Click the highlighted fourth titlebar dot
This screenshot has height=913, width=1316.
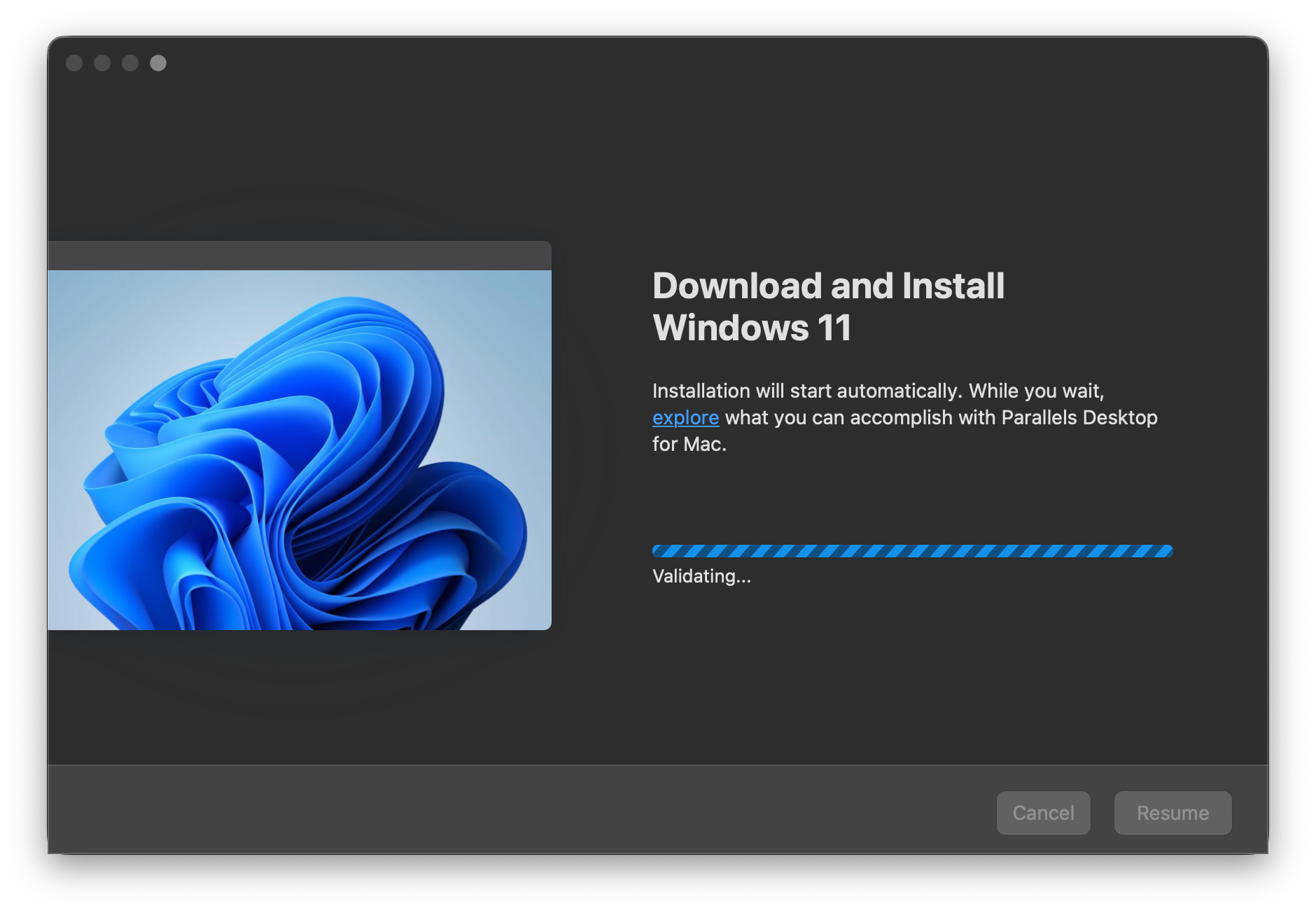click(x=157, y=62)
